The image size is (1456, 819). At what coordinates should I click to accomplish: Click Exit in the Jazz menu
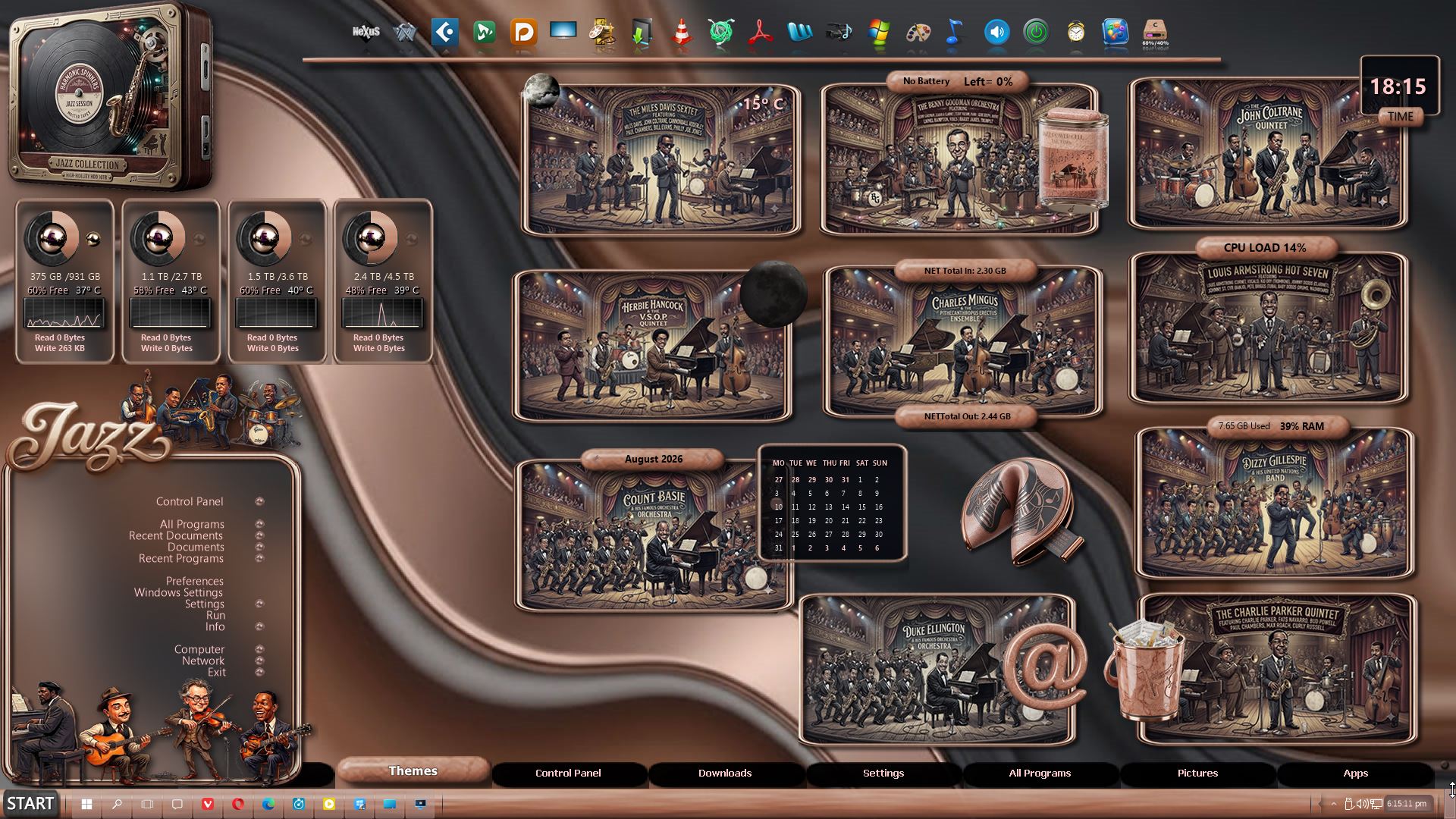[x=216, y=672]
